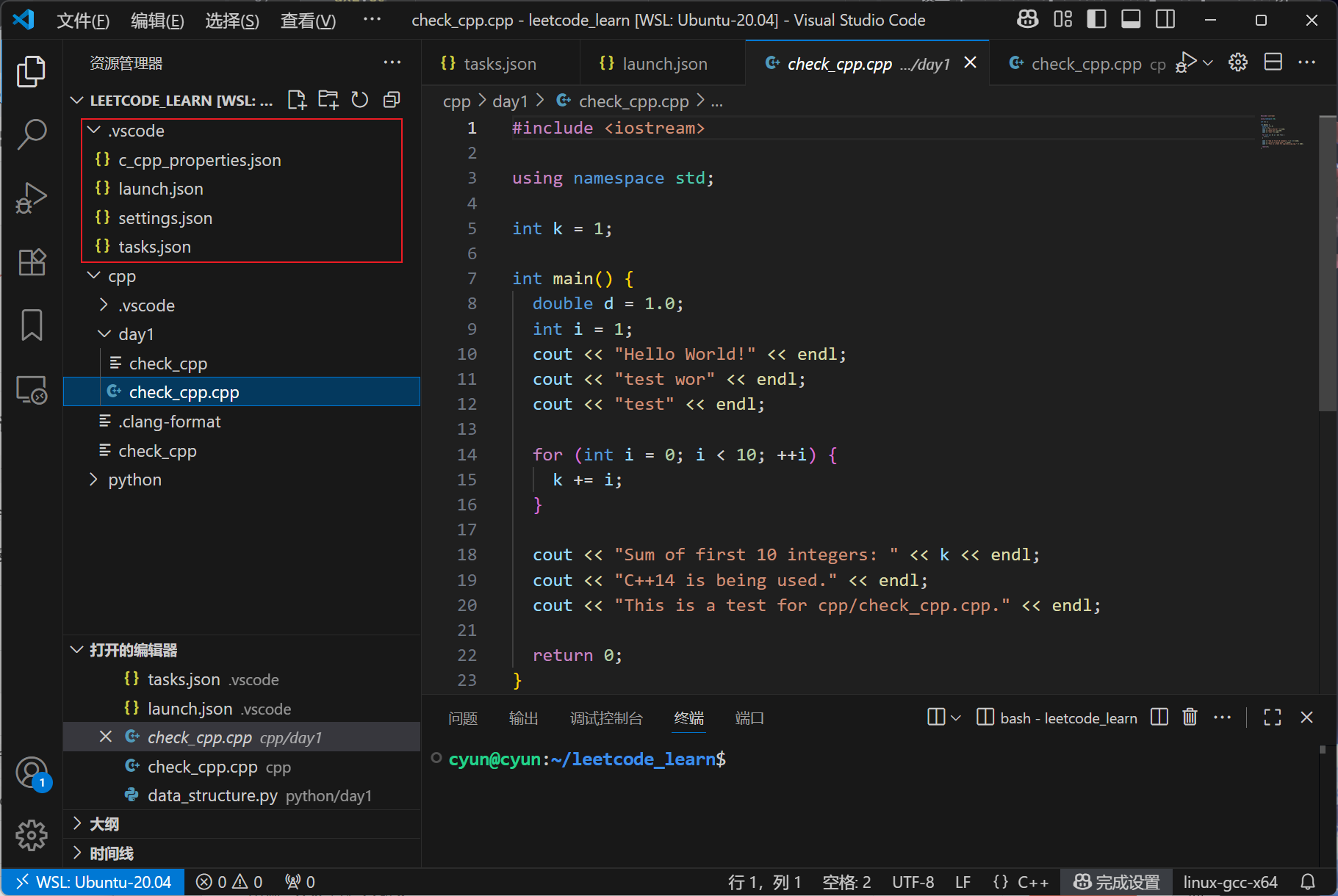1338x896 pixels.
Task: Open explorer panel more actions ellipsis
Action: [x=392, y=63]
